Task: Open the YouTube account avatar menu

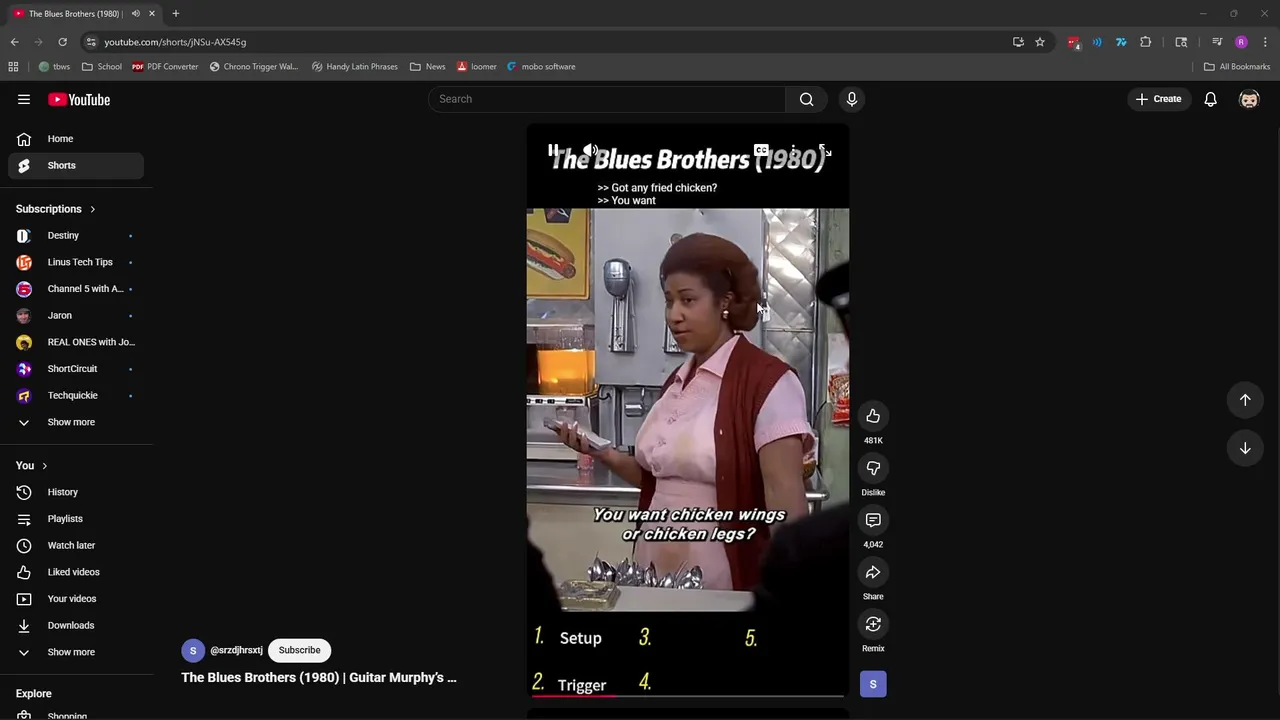Action: pos(1249,99)
